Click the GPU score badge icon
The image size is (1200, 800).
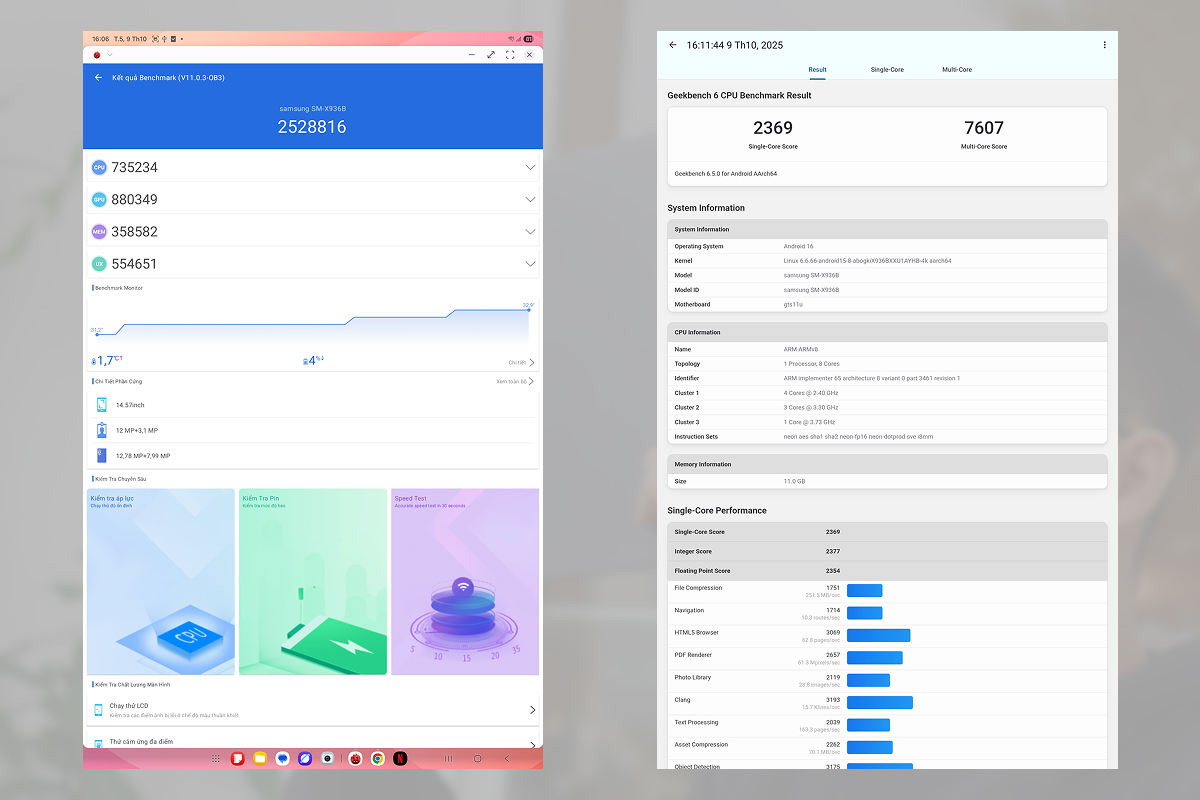pyautogui.click(x=99, y=200)
